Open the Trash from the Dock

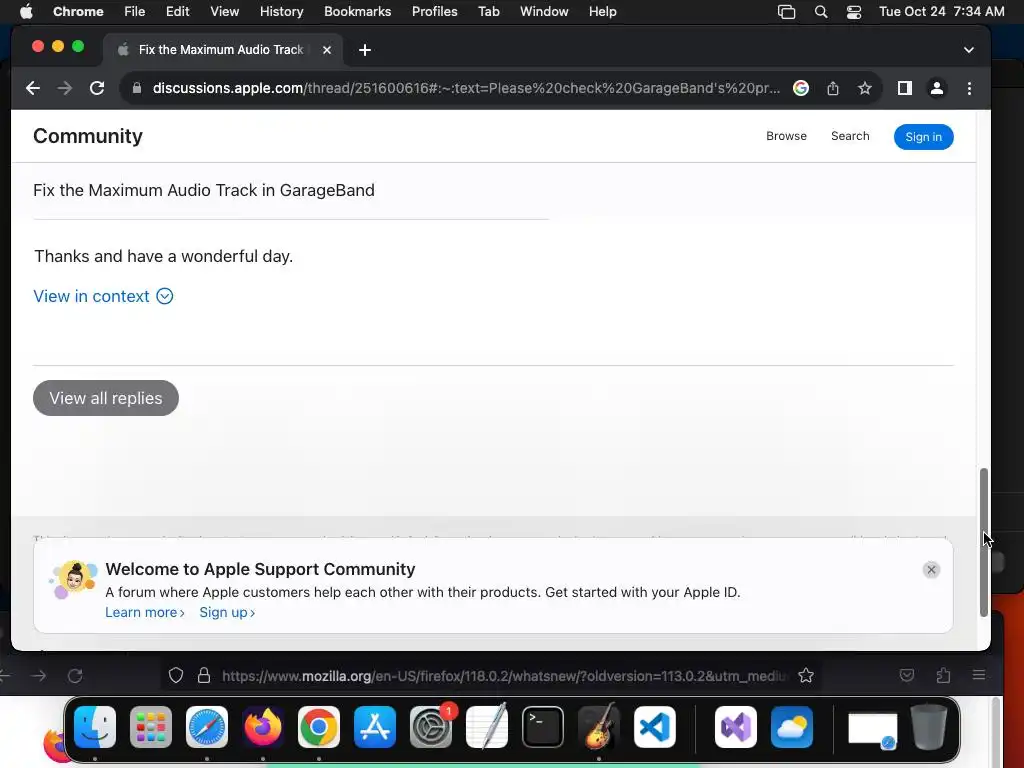[x=929, y=727]
